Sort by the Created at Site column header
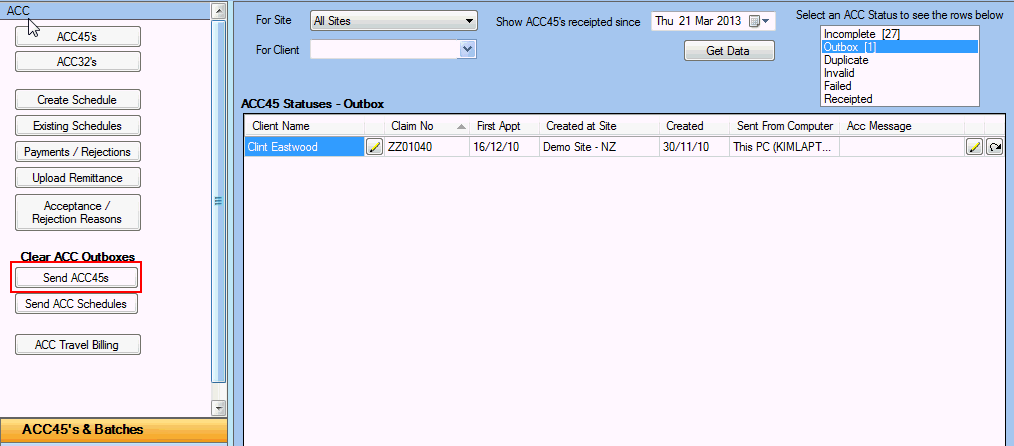The image size is (1014, 446). [x=599, y=126]
